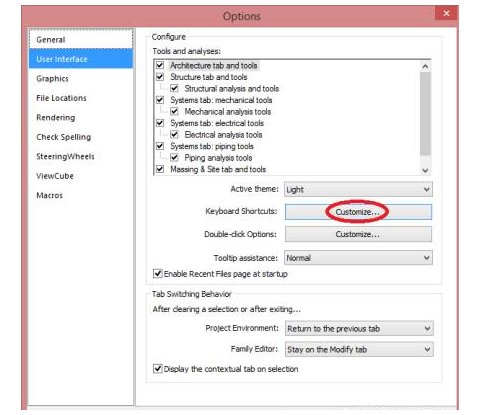502x415 pixels.
Task: Disable Structural analysis and tools
Action: pyautogui.click(x=174, y=88)
